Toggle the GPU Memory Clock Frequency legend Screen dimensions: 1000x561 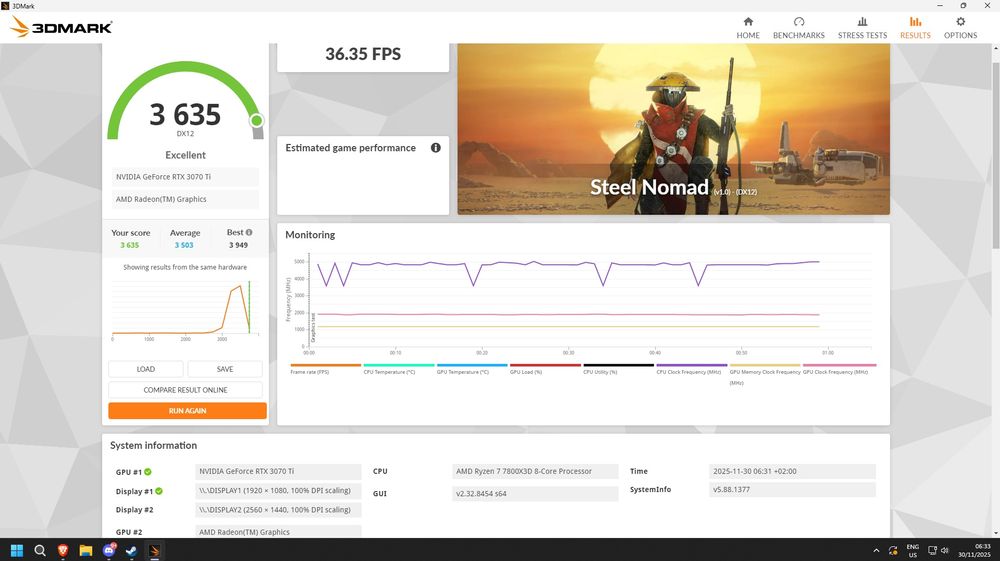[x=765, y=374]
